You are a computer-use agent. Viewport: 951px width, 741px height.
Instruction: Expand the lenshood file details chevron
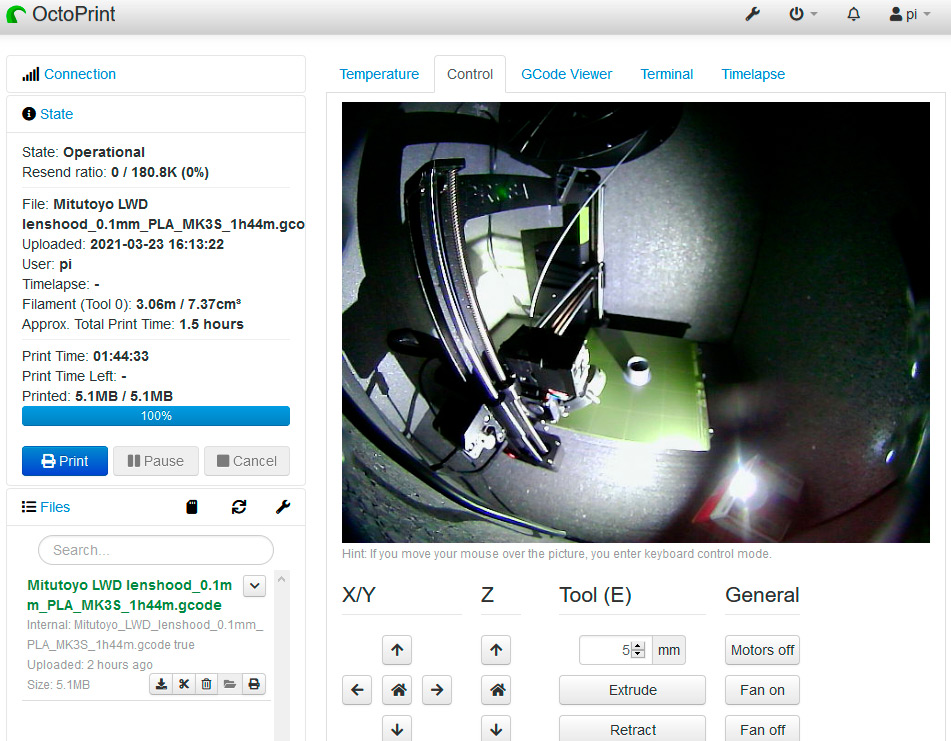pos(254,586)
